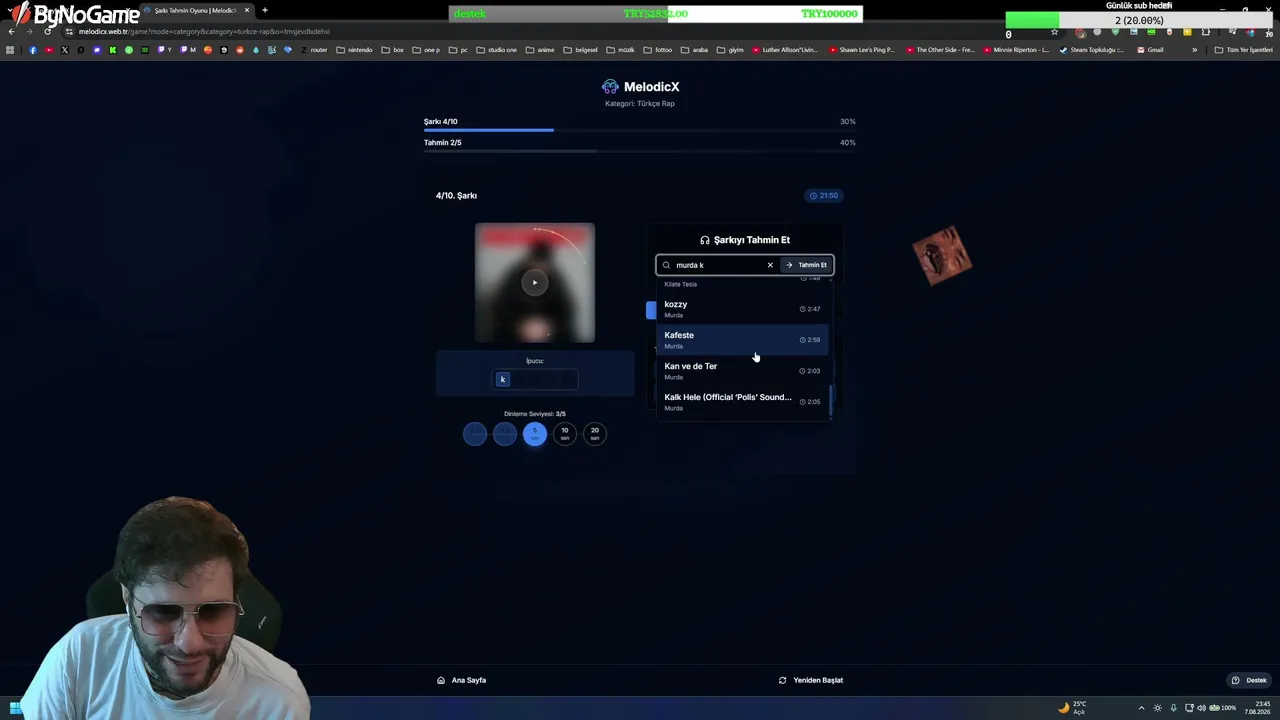Open Shawn Lee's Ping P... bookmark
Viewport: 1280px width, 720px height.
862,50
